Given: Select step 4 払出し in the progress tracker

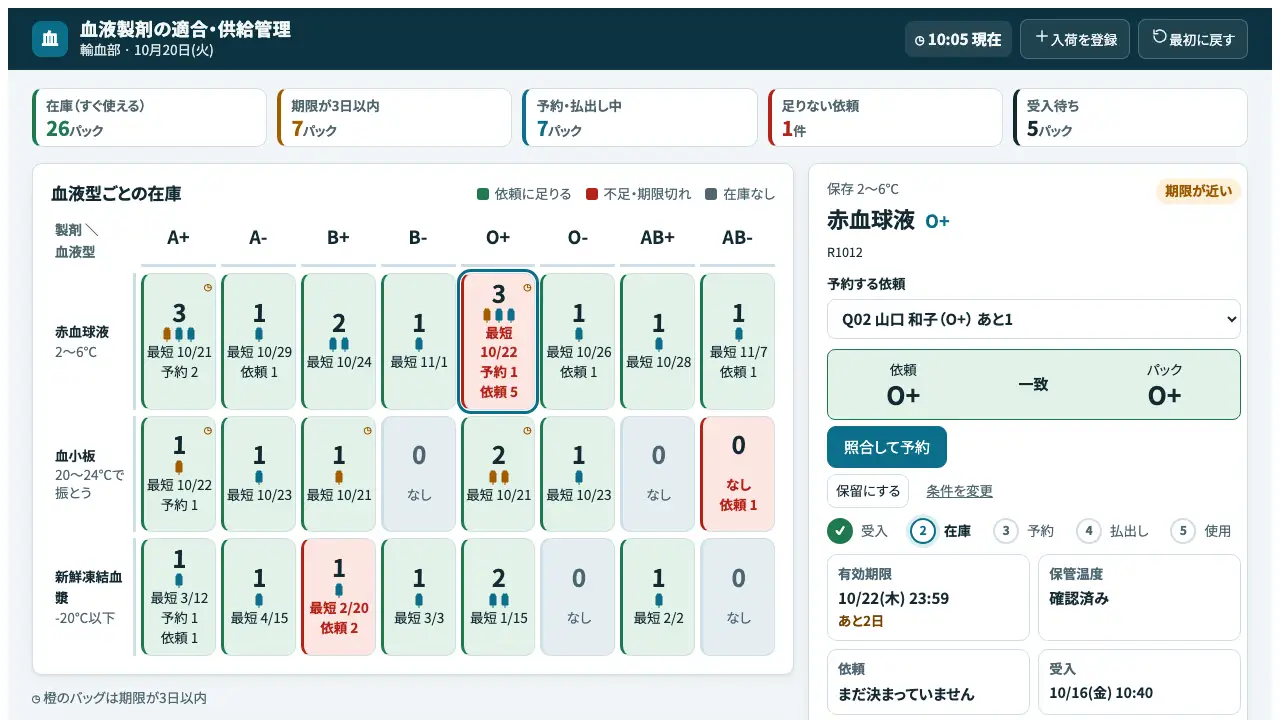Looking at the screenshot, I should point(1112,531).
